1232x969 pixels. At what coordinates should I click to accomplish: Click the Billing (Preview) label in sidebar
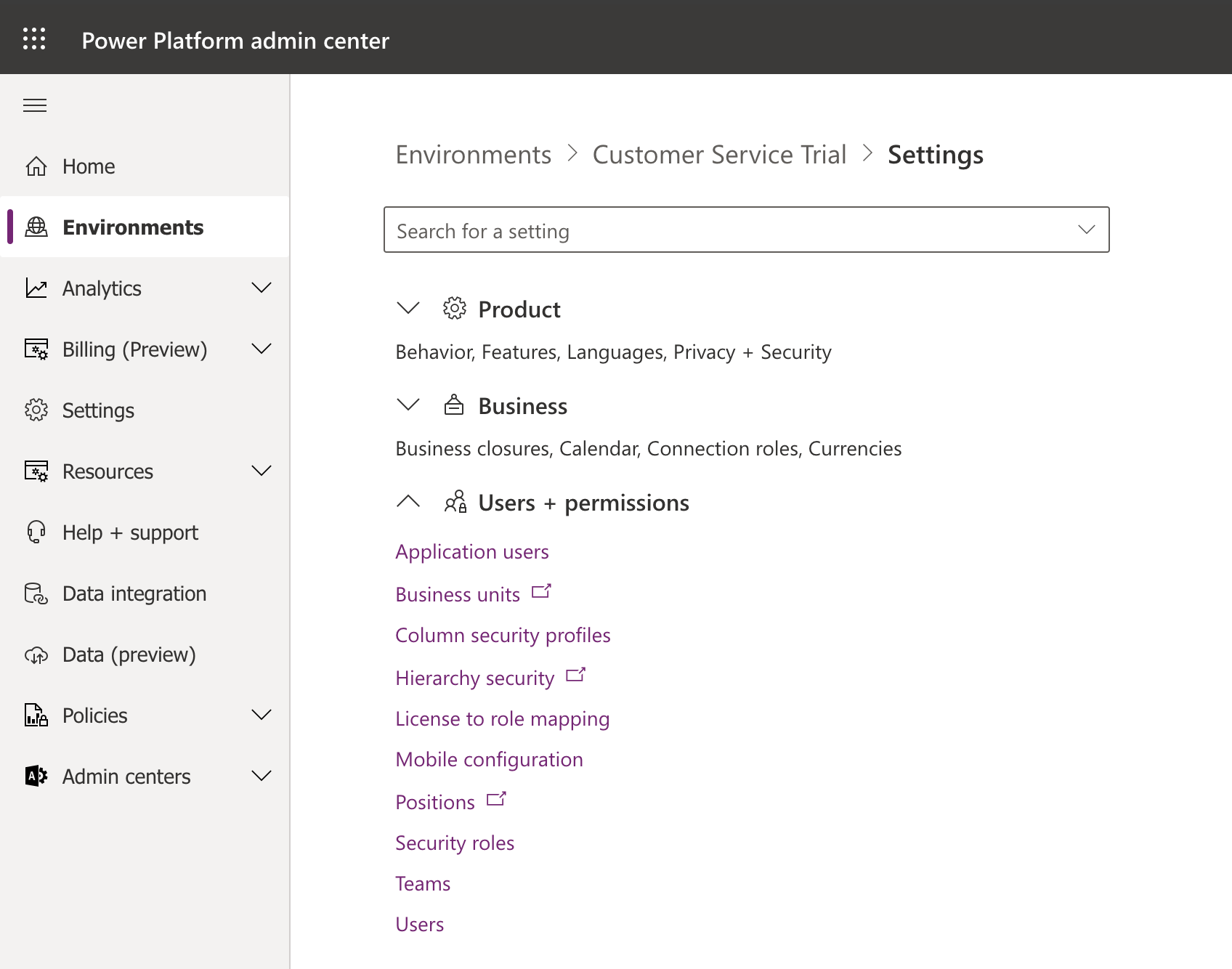[135, 349]
